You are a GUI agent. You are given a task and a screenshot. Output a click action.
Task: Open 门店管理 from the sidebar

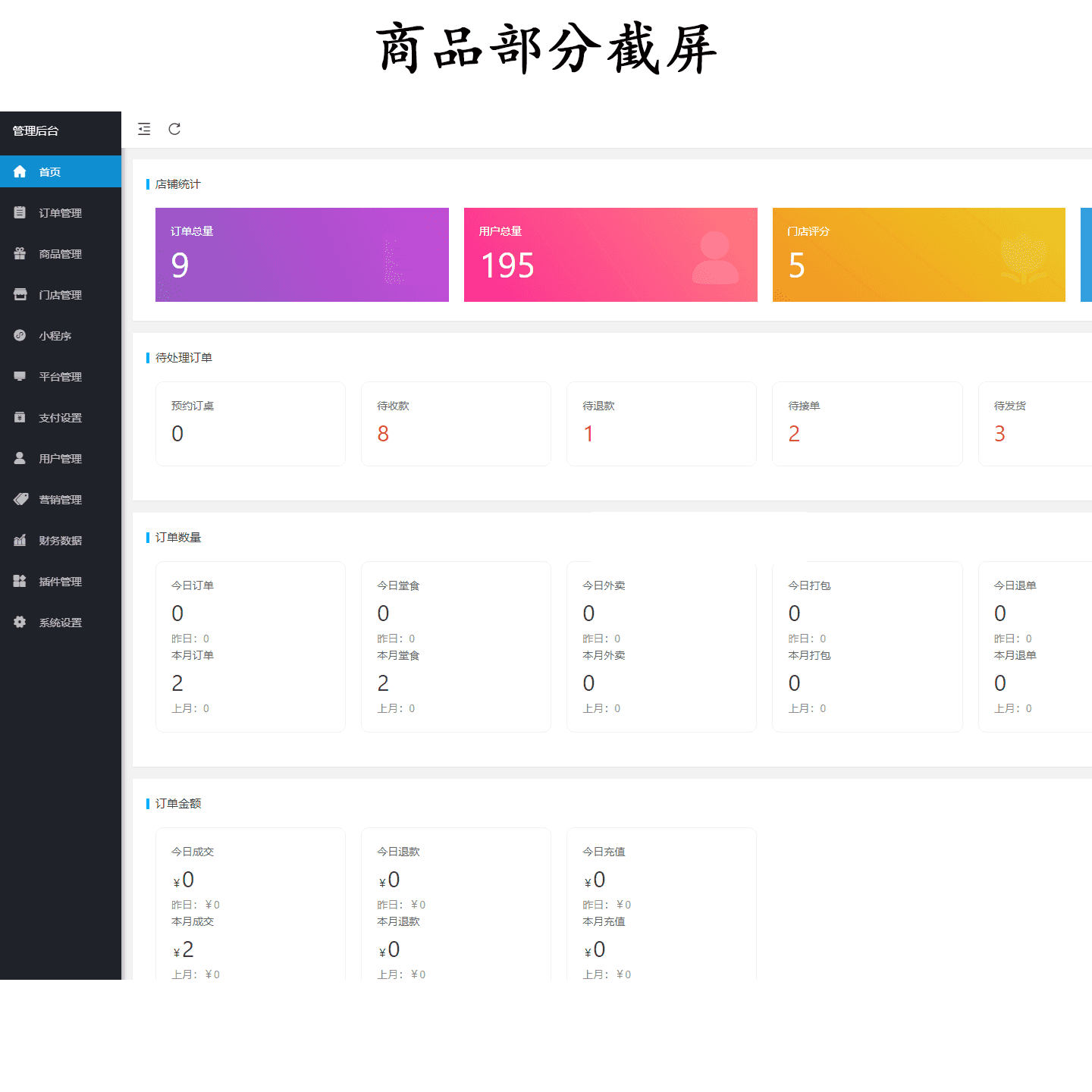61,294
